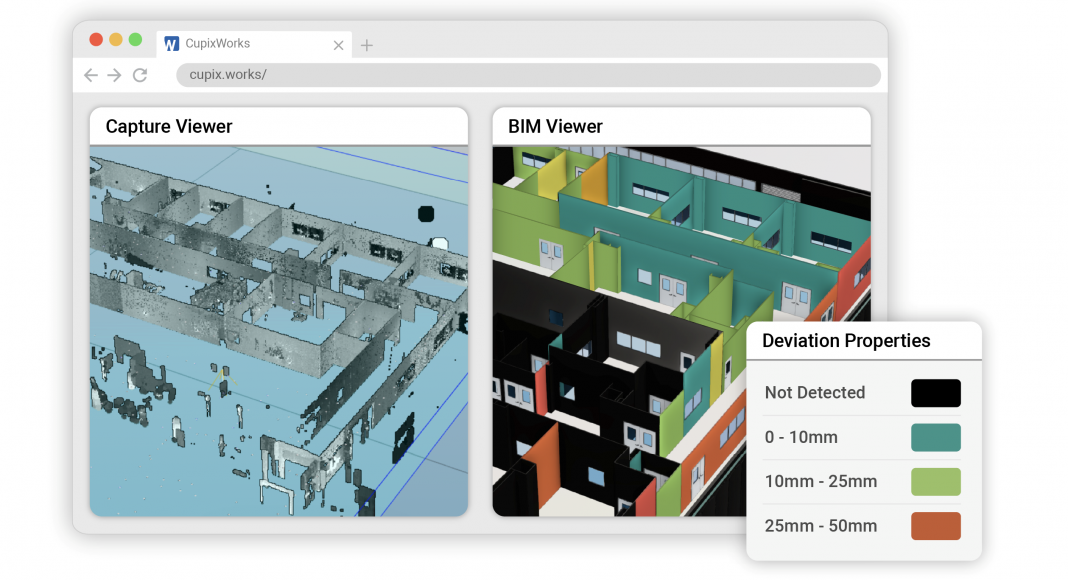
Task: Select the CupixWorks browser tab title
Action: coord(218,44)
